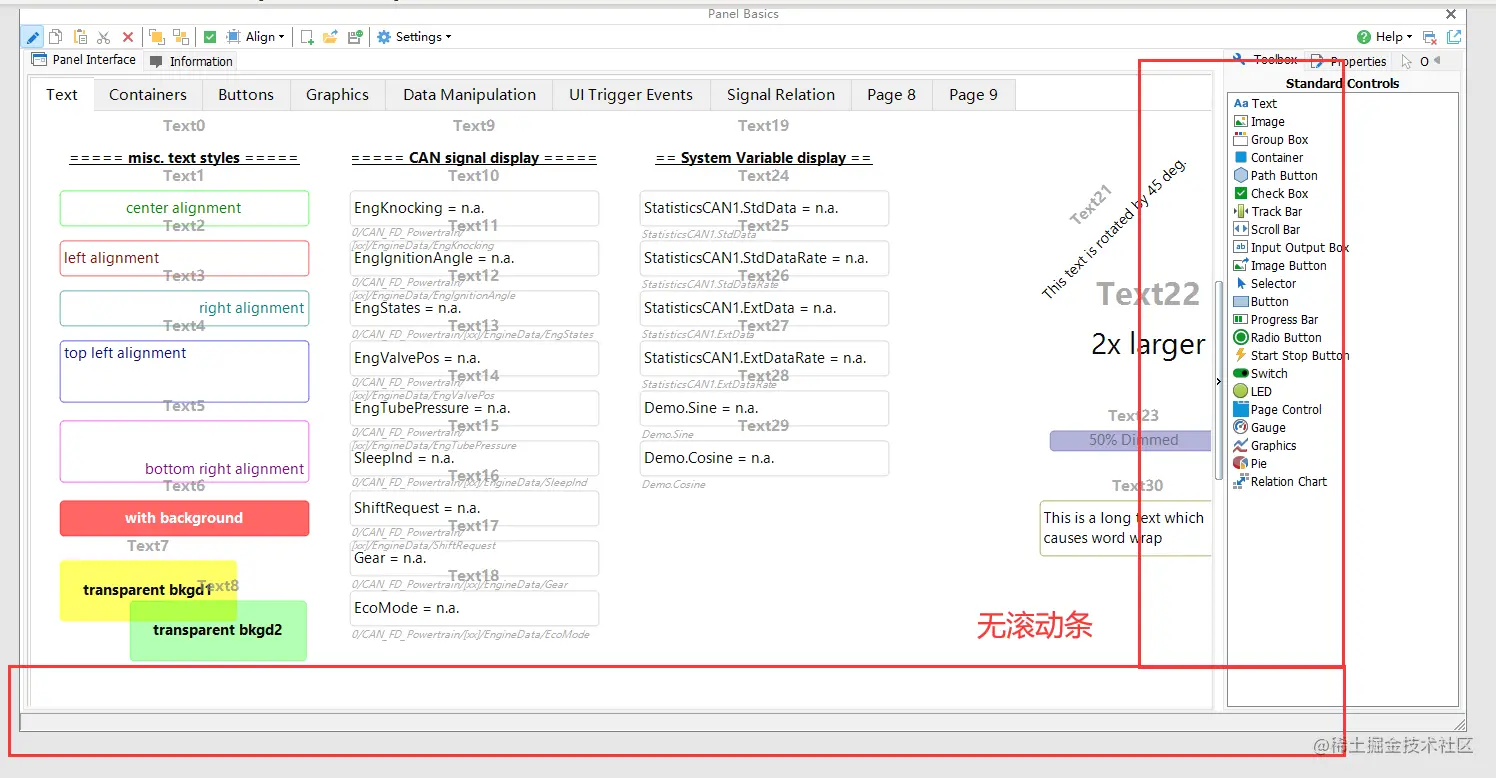Select the LED control
This screenshot has width=1496, height=778.
[x=1252, y=391]
